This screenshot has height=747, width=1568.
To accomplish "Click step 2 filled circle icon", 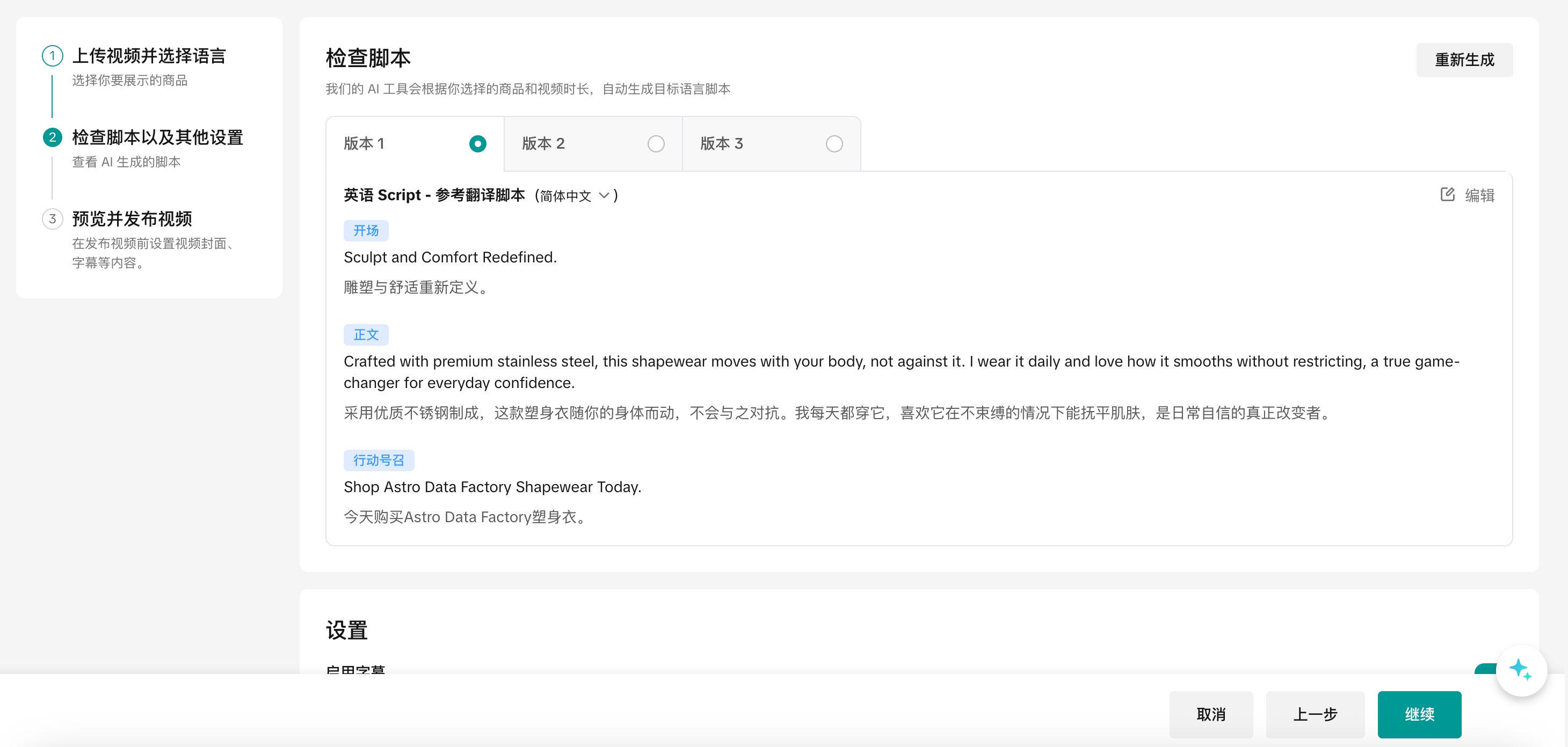I will pyautogui.click(x=52, y=137).
